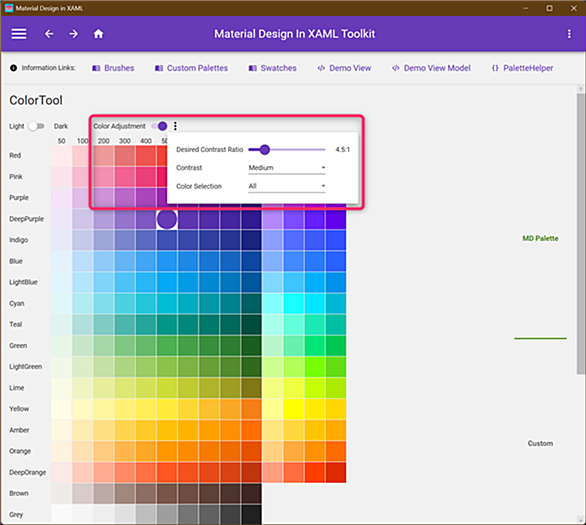Pick the Pink 300 color swatch
The height and width of the screenshot is (525, 586).
tap(125, 177)
